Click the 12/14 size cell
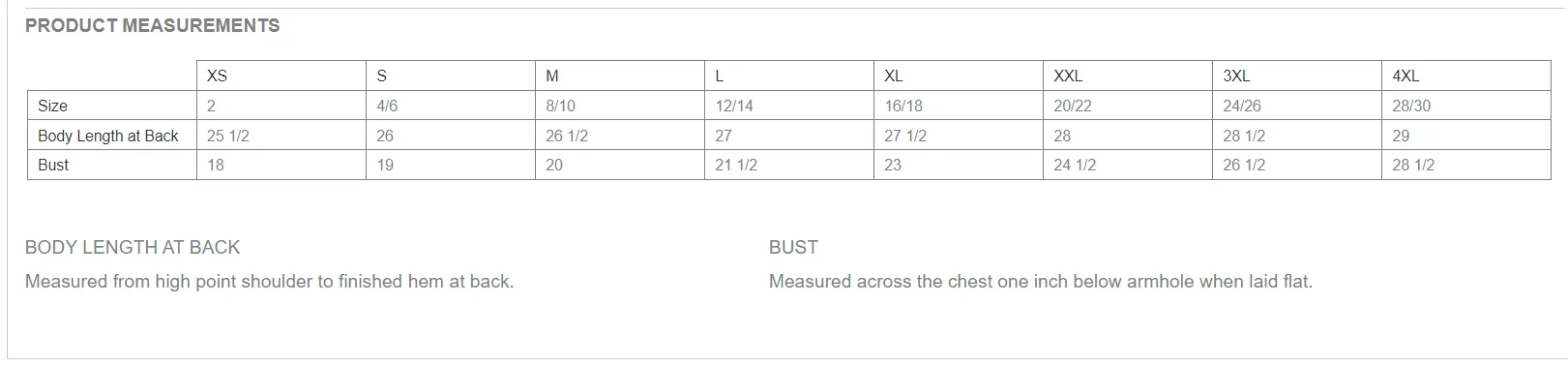1568x366 pixels. point(788,106)
